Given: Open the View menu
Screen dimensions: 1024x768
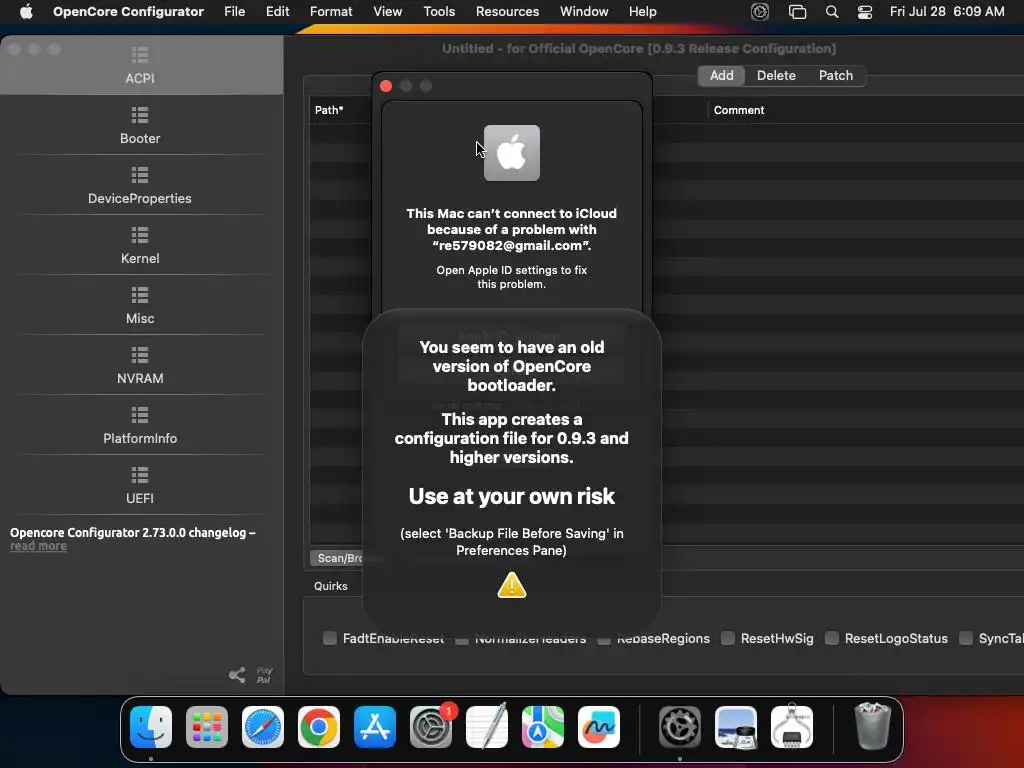Looking at the screenshot, I should click(x=387, y=12).
